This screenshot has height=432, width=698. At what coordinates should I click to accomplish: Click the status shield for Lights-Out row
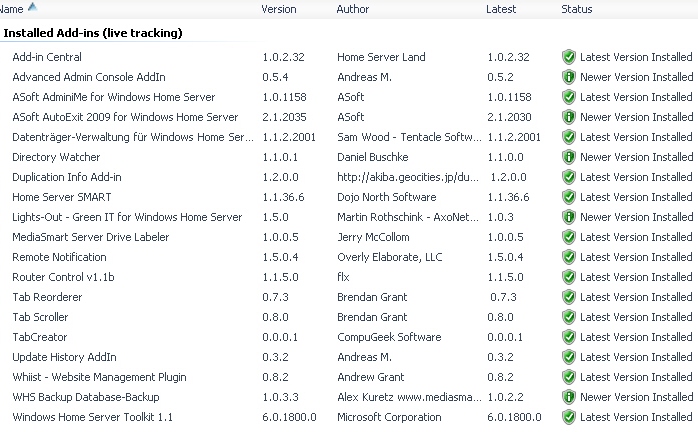click(x=568, y=217)
